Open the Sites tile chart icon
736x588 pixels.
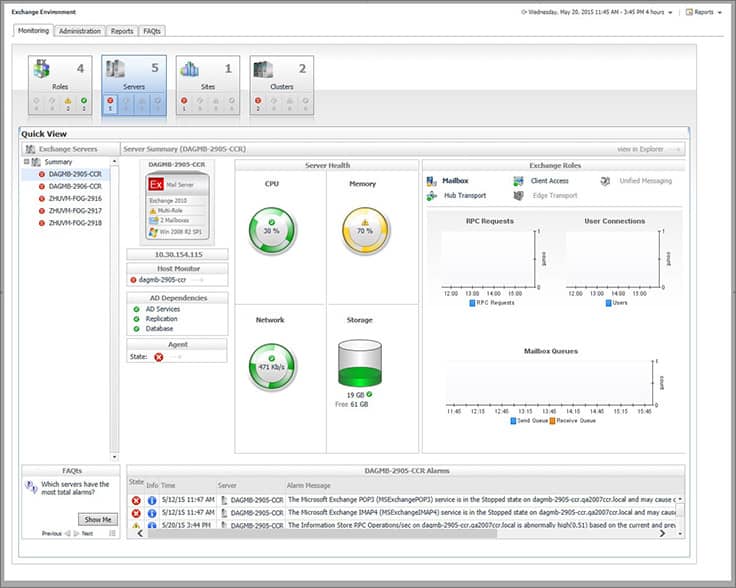click(x=189, y=69)
